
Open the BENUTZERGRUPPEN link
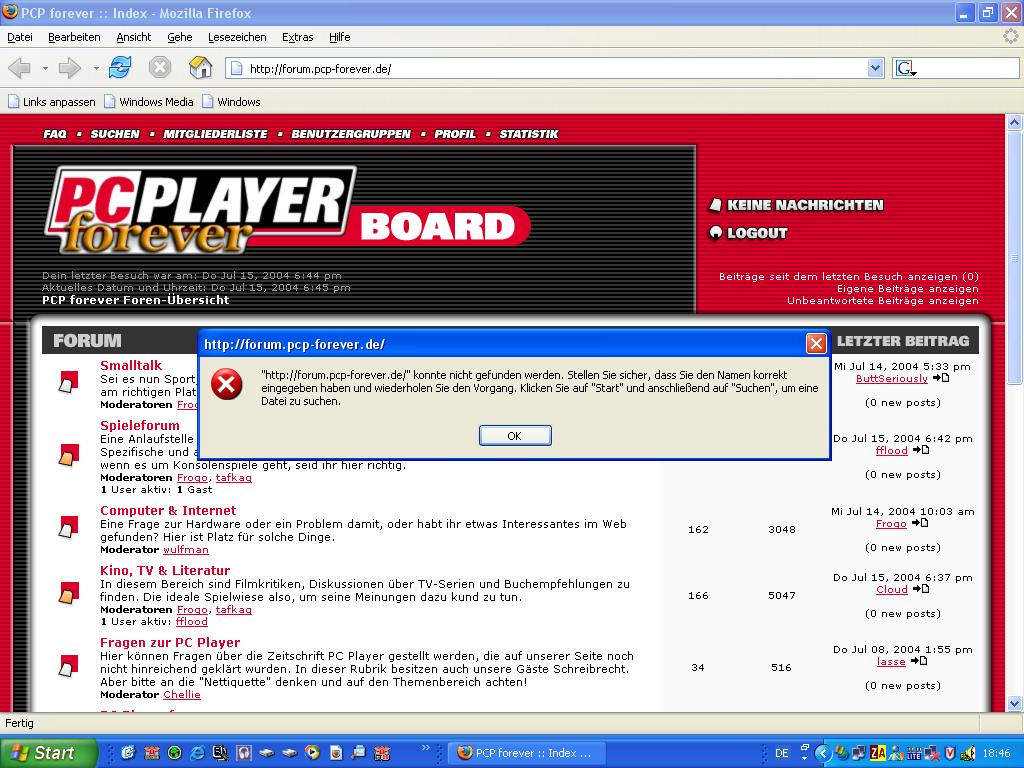point(351,134)
